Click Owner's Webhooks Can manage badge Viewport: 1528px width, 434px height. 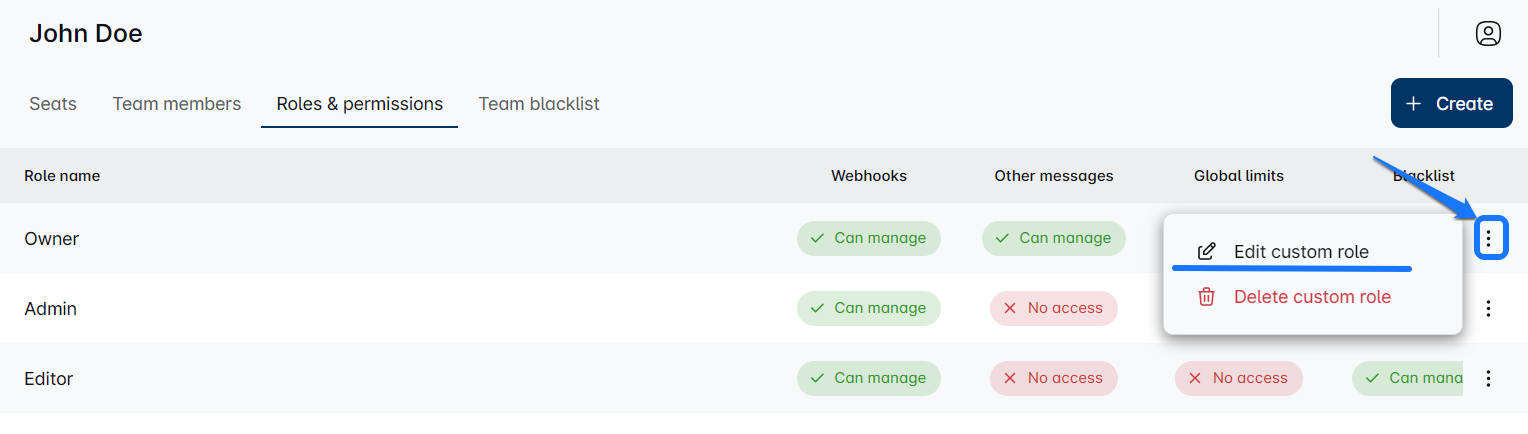pyautogui.click(x=868, y=238)
